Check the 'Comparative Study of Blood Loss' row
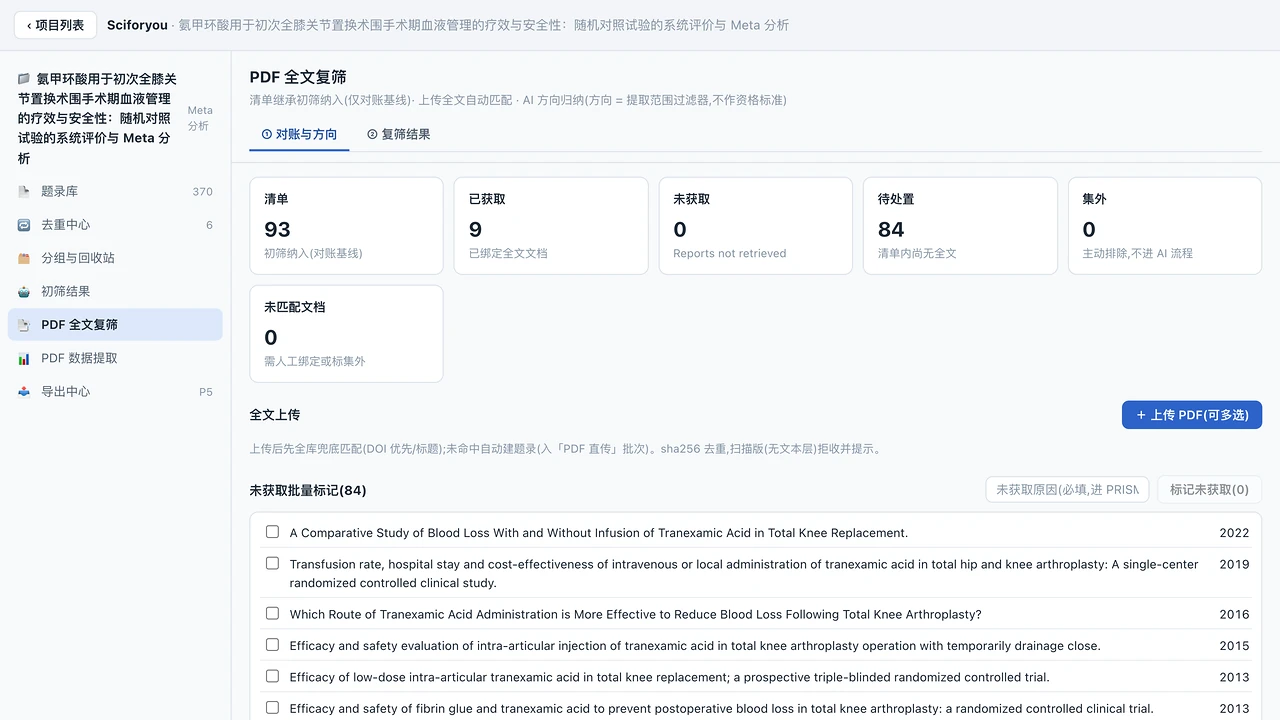The height and width of the screenshot is (720, 1280). tap(272, 532)
